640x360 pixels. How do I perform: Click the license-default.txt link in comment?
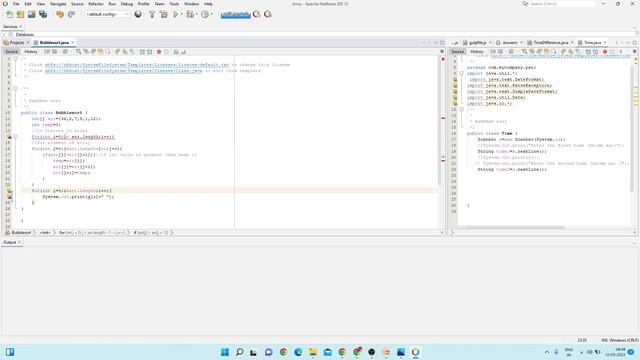coord(137,65)
